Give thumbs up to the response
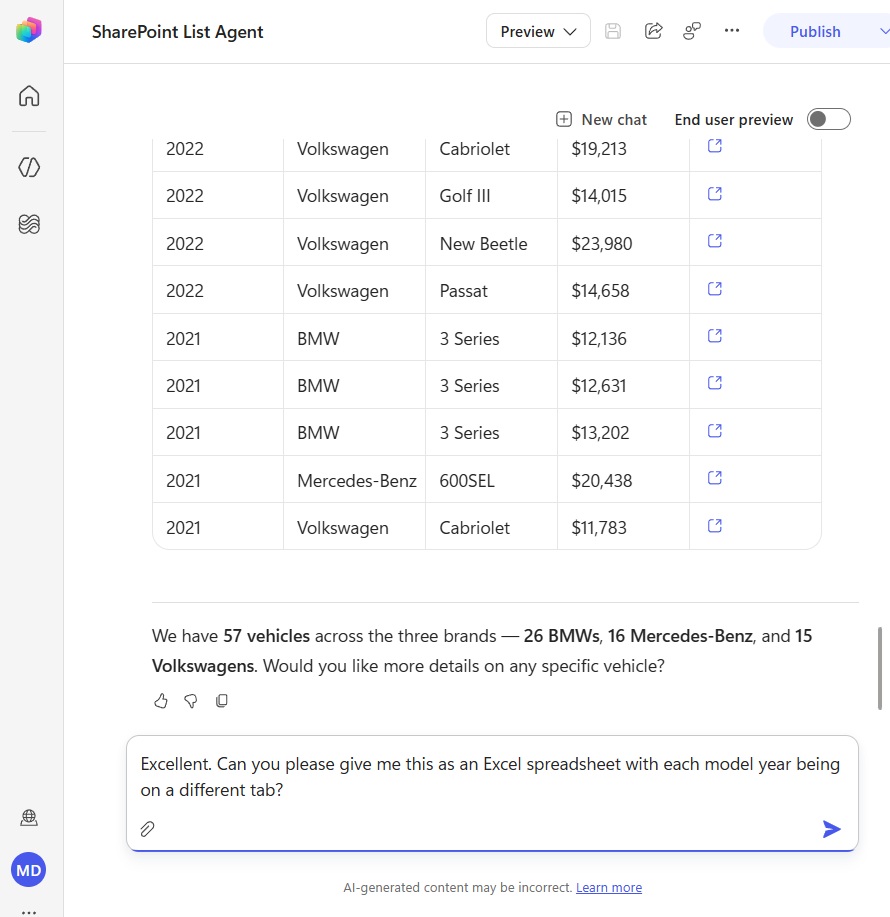Image resolution: width=890 pixels, height=917 pixels. [161, 701]
